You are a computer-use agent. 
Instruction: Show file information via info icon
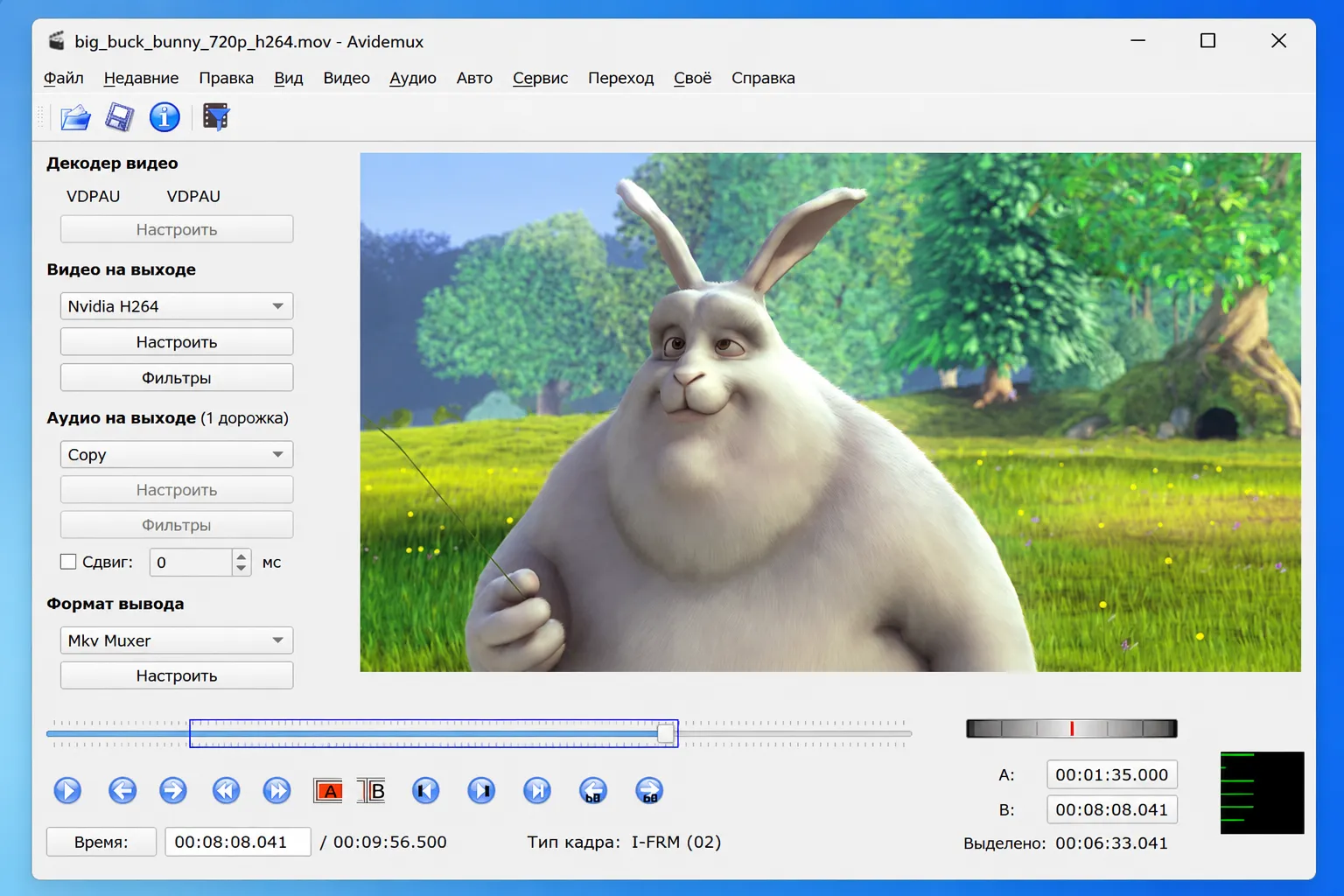[164, 117]
